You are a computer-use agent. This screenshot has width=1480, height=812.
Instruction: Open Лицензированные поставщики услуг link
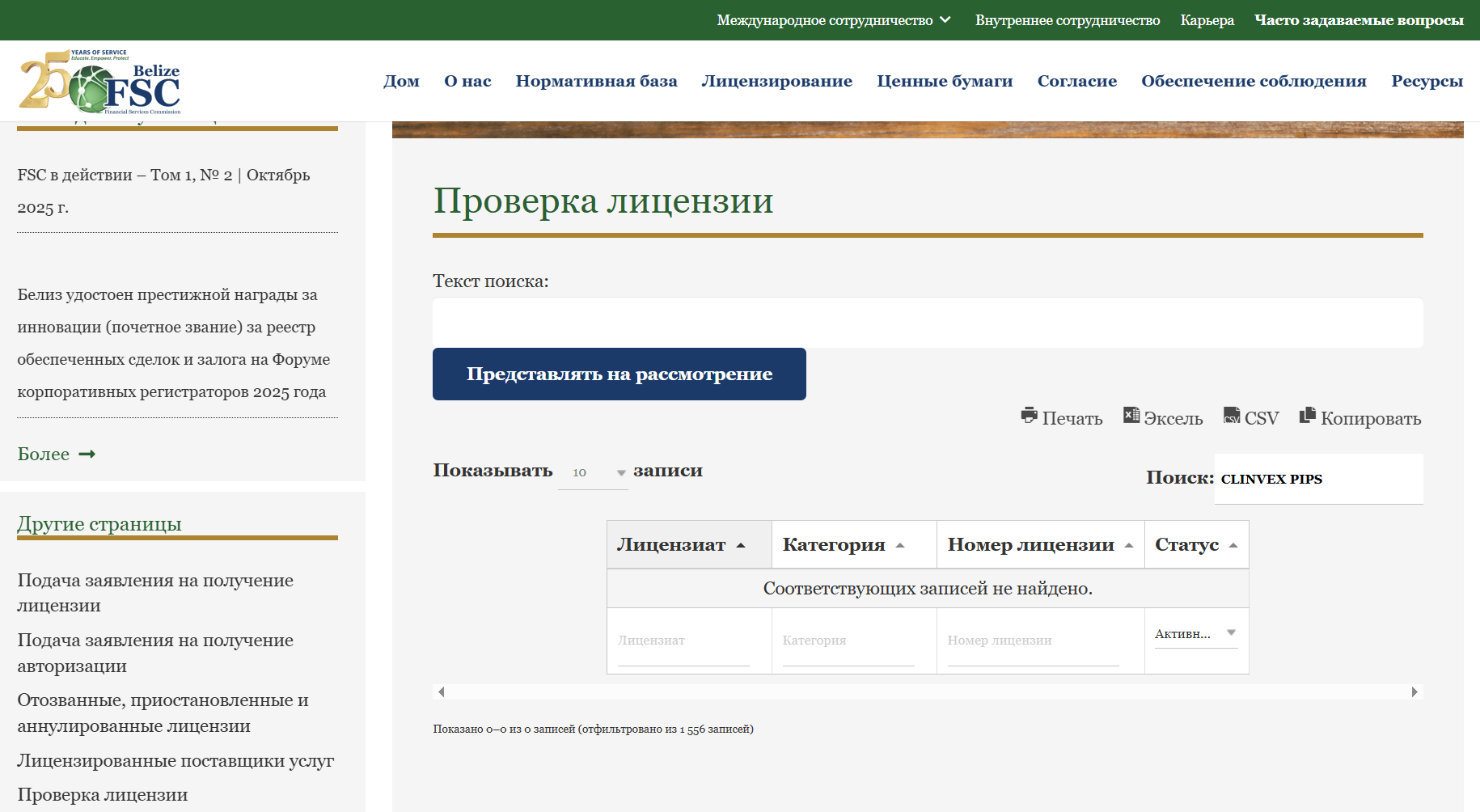175,761
